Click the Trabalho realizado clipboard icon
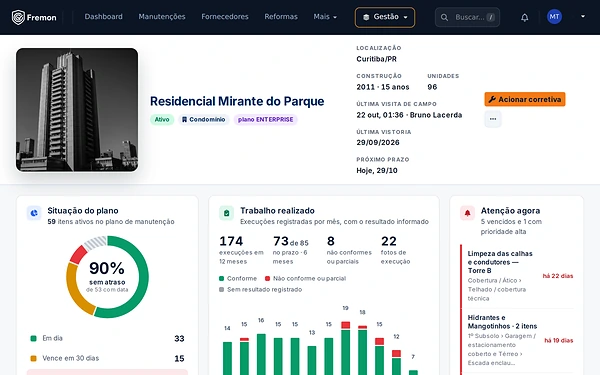600x375 pixels. [227, 213]
